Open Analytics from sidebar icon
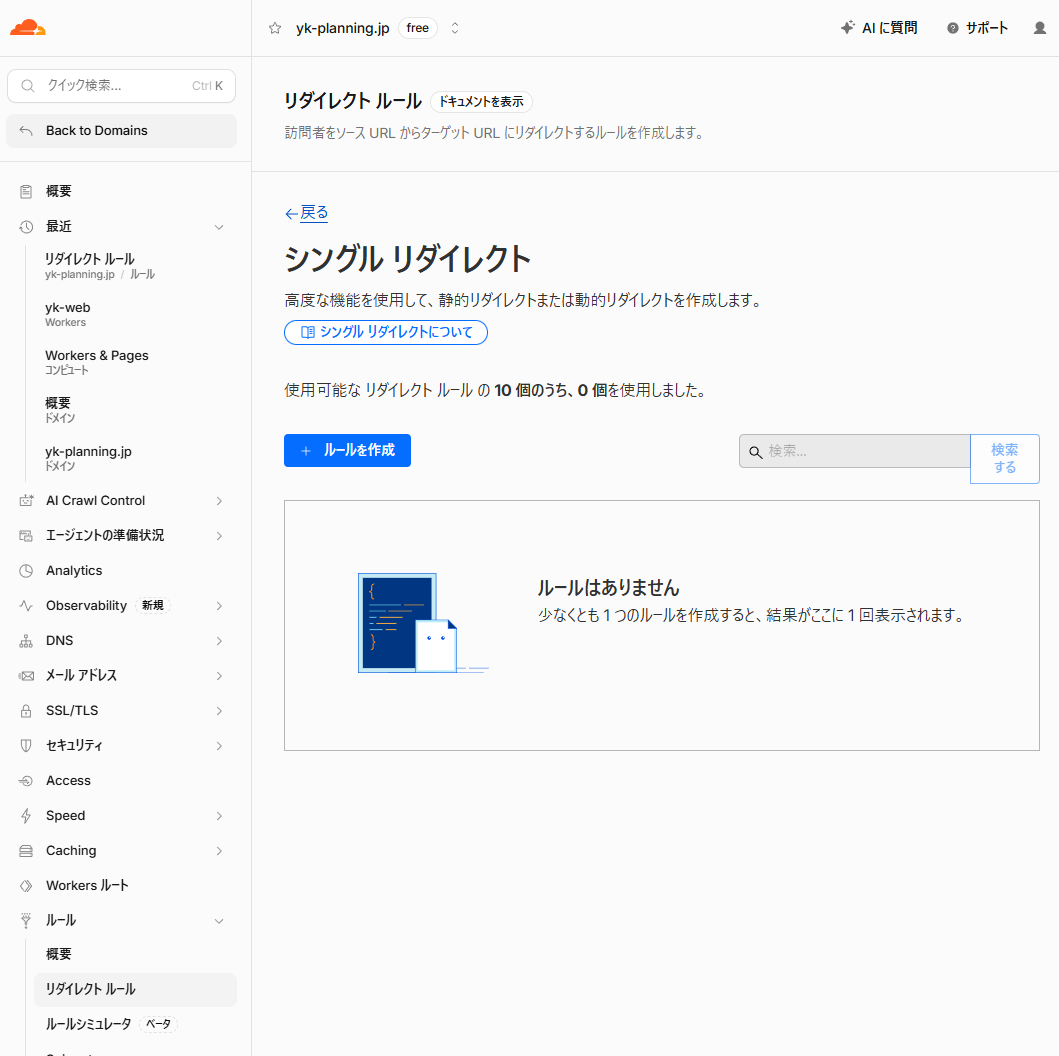The width and height of the screenshot is (1059, 1056). (26, 571)
